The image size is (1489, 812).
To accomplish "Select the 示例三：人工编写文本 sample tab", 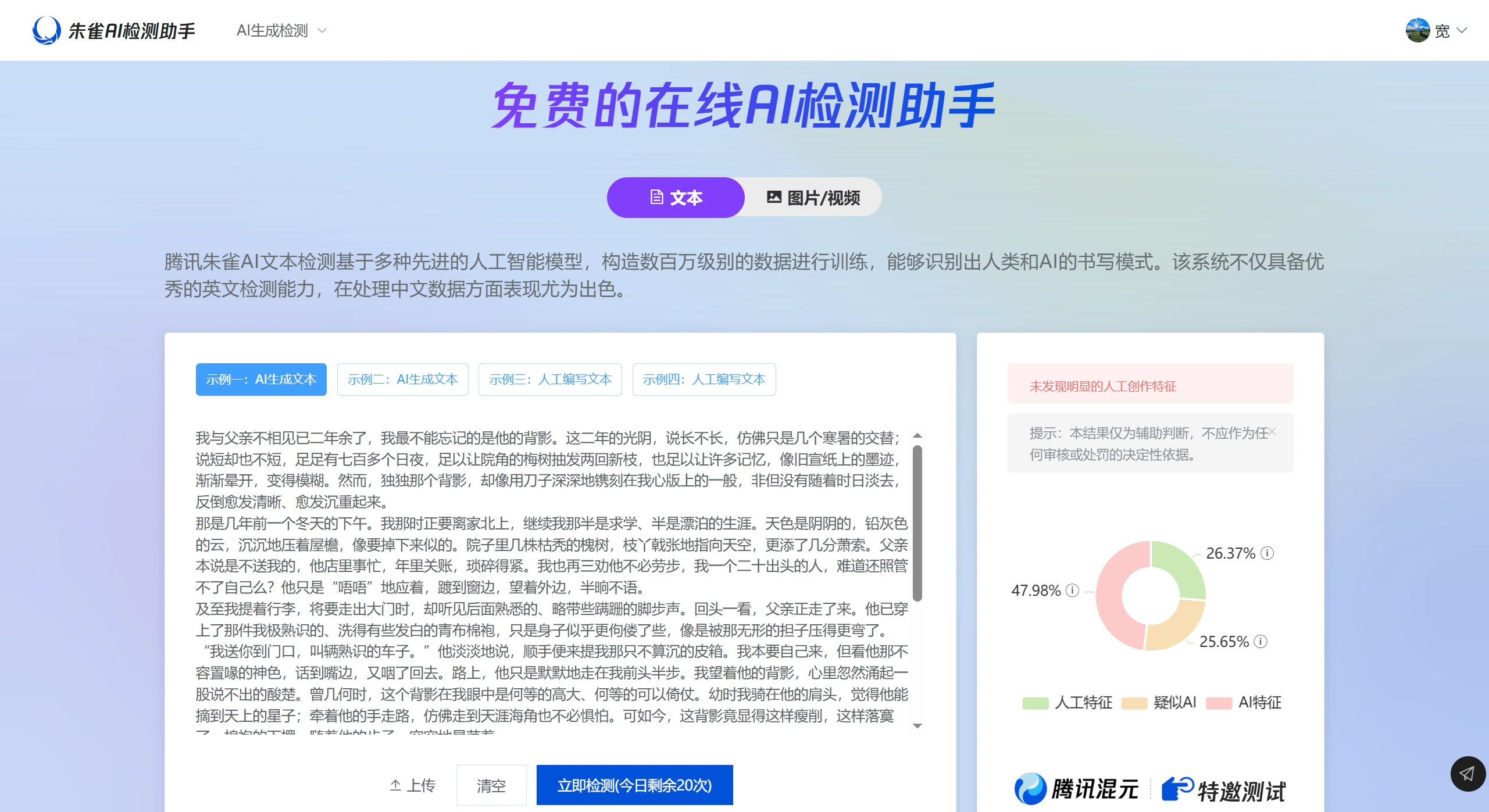I will tap(550, 379).
